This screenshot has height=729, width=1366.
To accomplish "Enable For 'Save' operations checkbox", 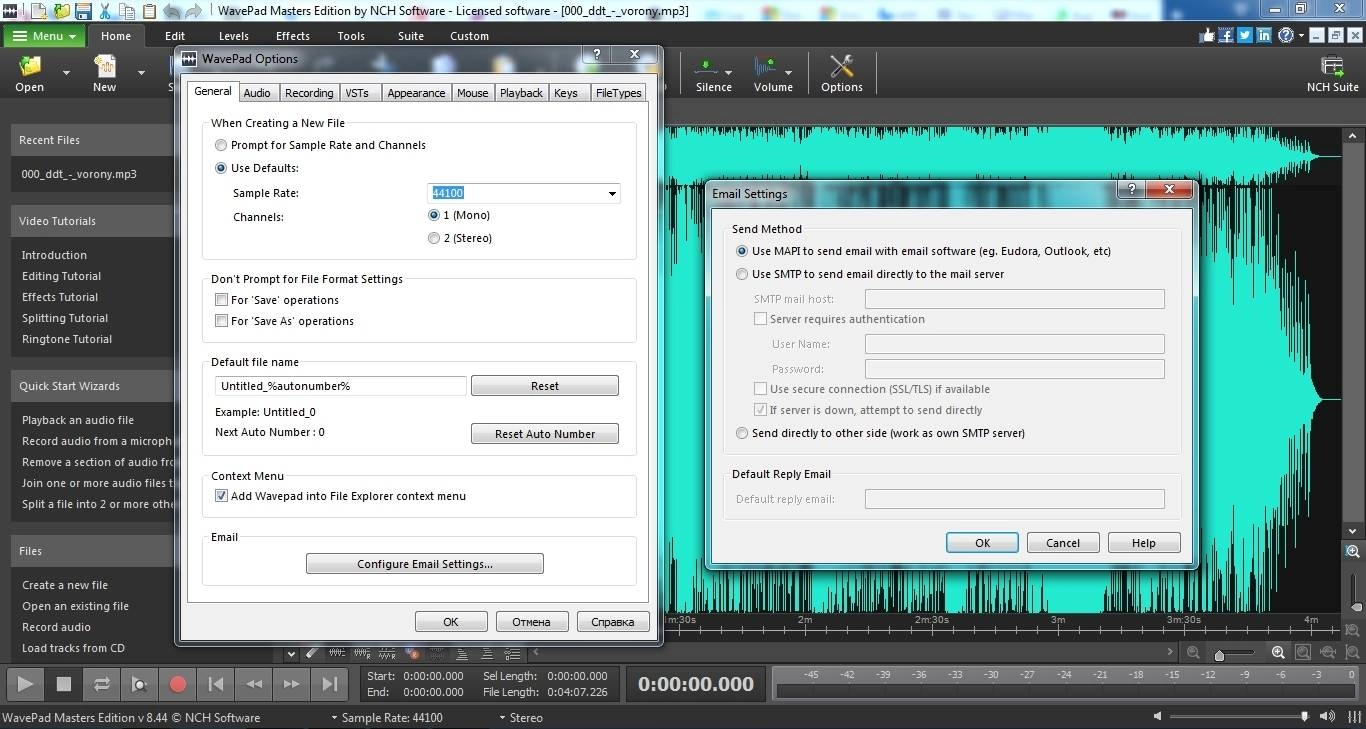I will point(222,300).
